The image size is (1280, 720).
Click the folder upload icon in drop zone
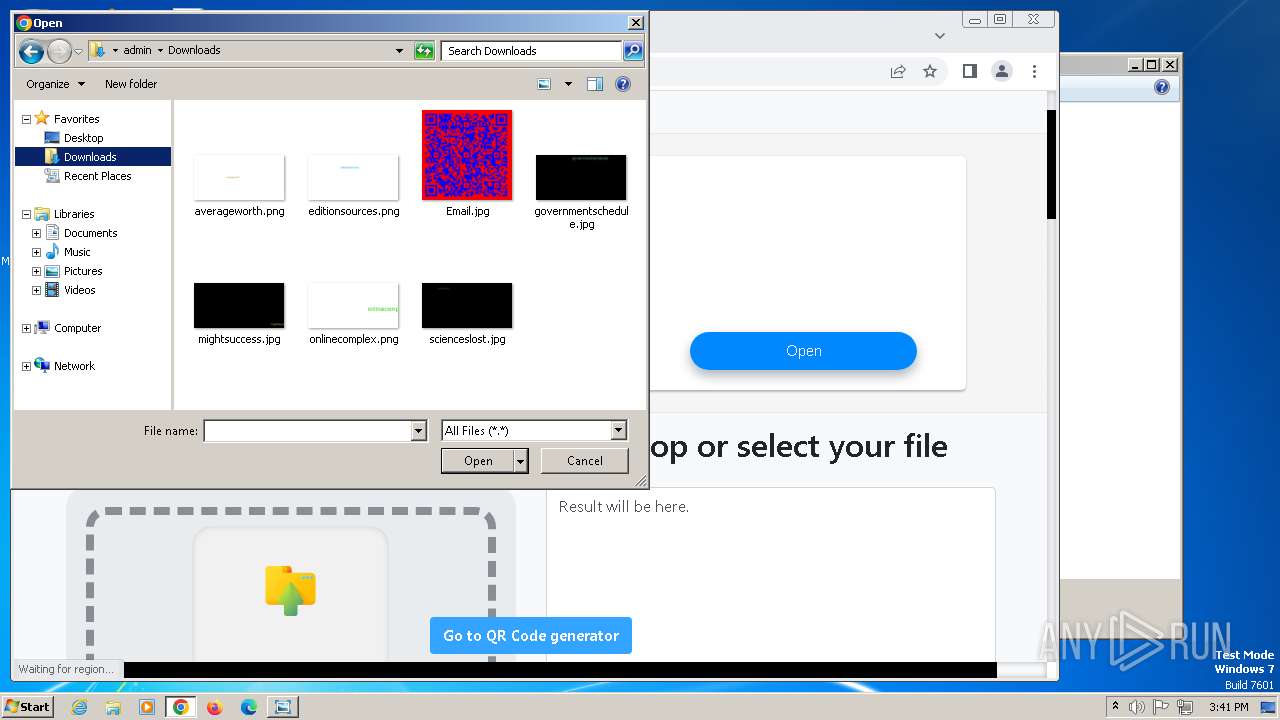click(x=290, y=589)
